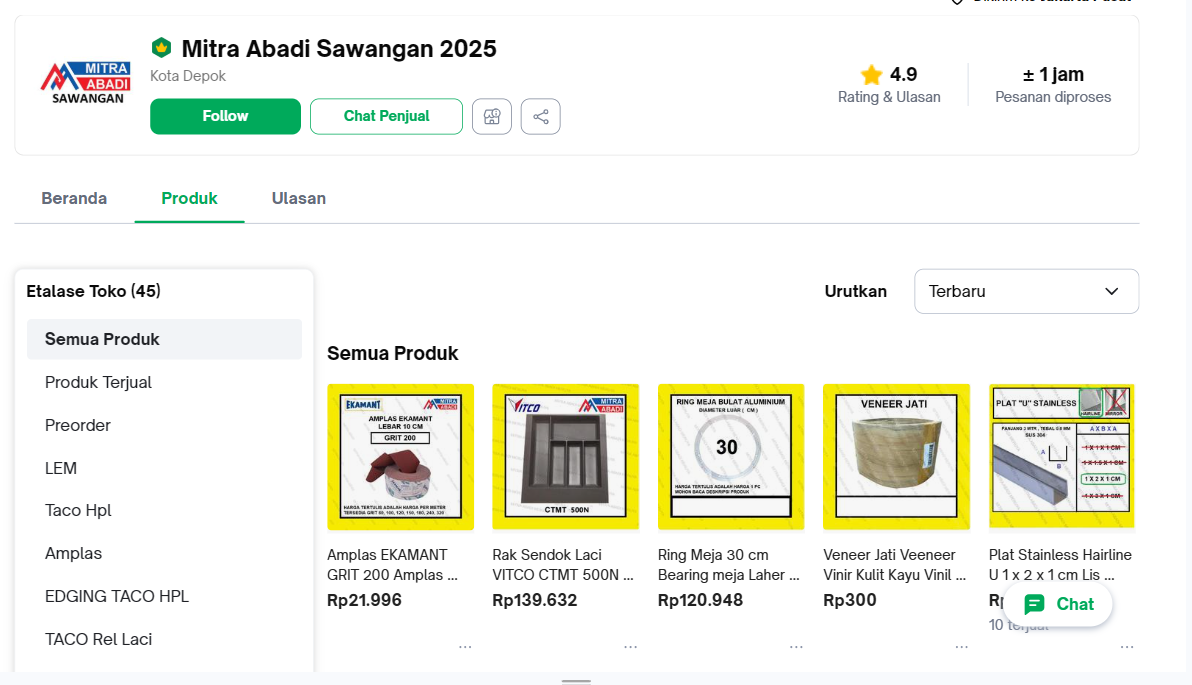Open the Plat Stainless Hairline product link

point(1060,564)
